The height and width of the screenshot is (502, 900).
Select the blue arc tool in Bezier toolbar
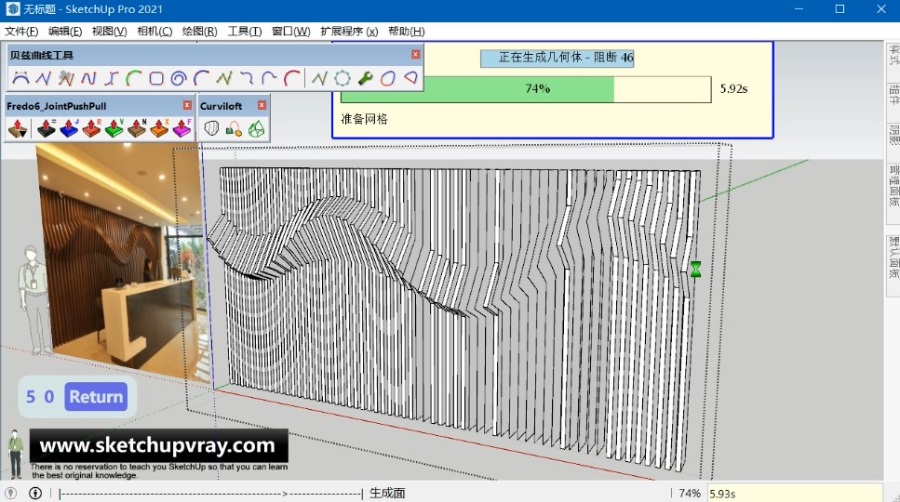(x=201, y=78)
